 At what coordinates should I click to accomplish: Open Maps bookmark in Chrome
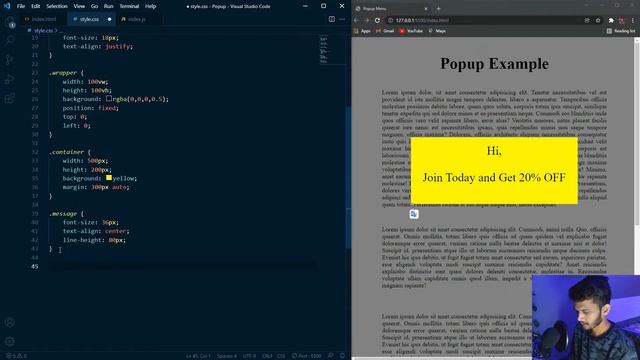(x=437, y=31)
